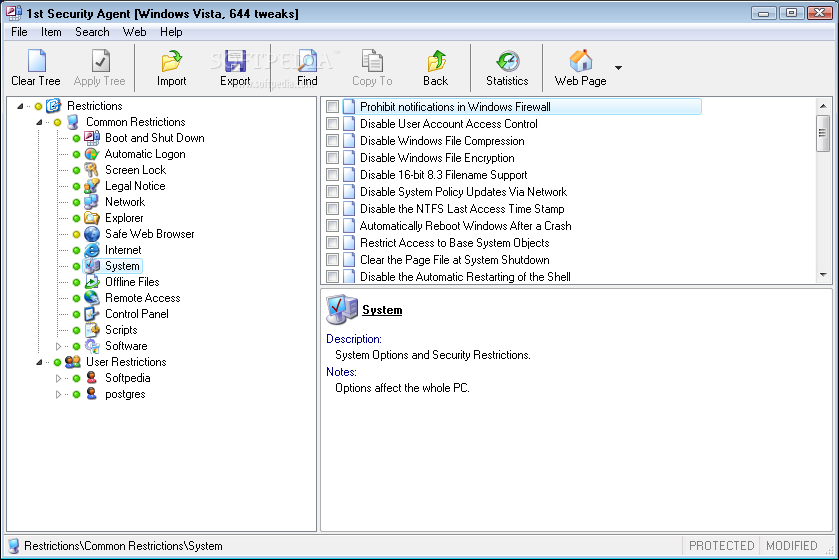Select the Network tree icon
This screenshot has width=839, height=560.
tap(92, 202)
